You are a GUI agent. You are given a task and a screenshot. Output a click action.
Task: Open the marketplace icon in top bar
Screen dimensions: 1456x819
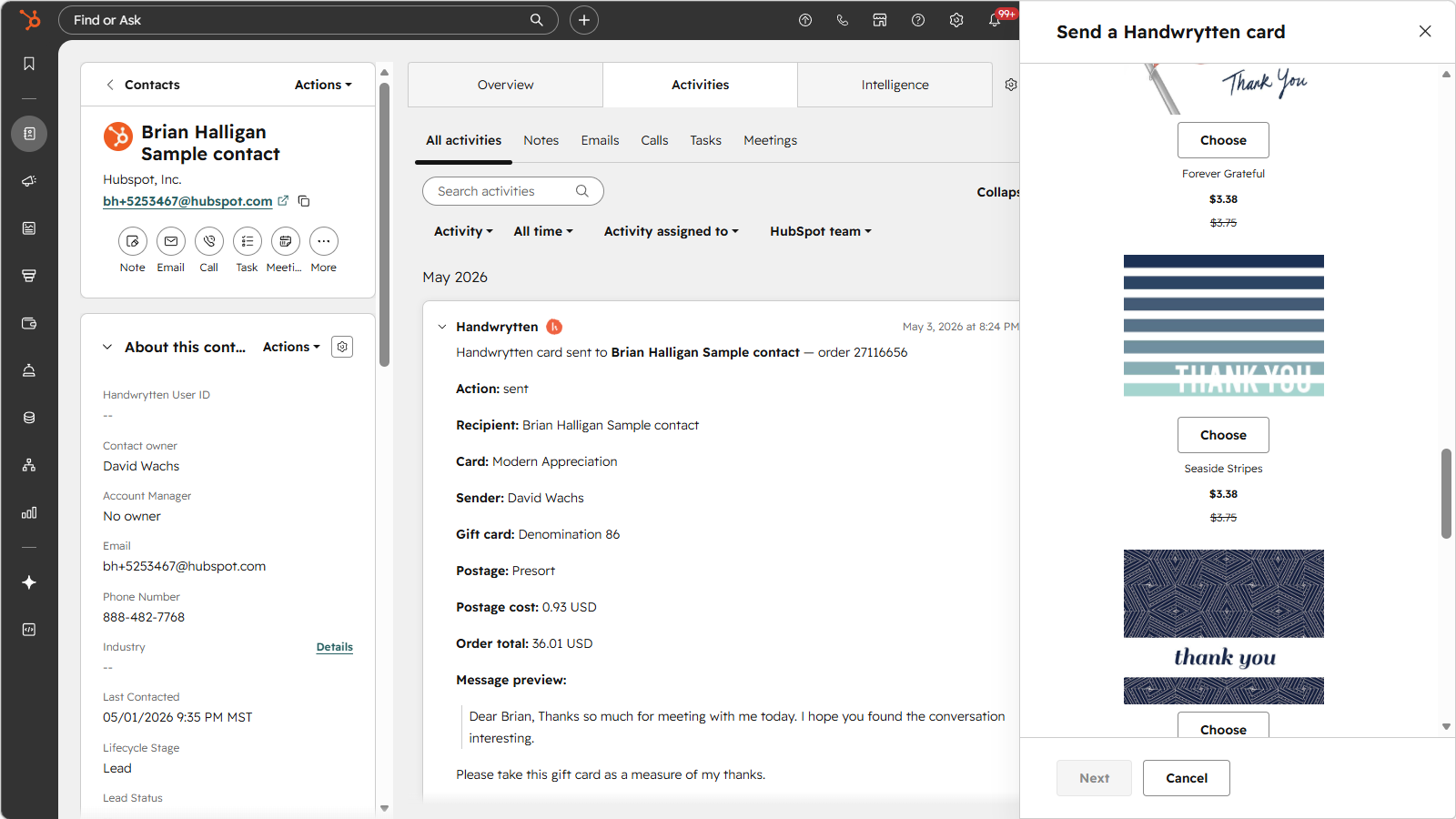pyautogui.click(x=880, y=20)
